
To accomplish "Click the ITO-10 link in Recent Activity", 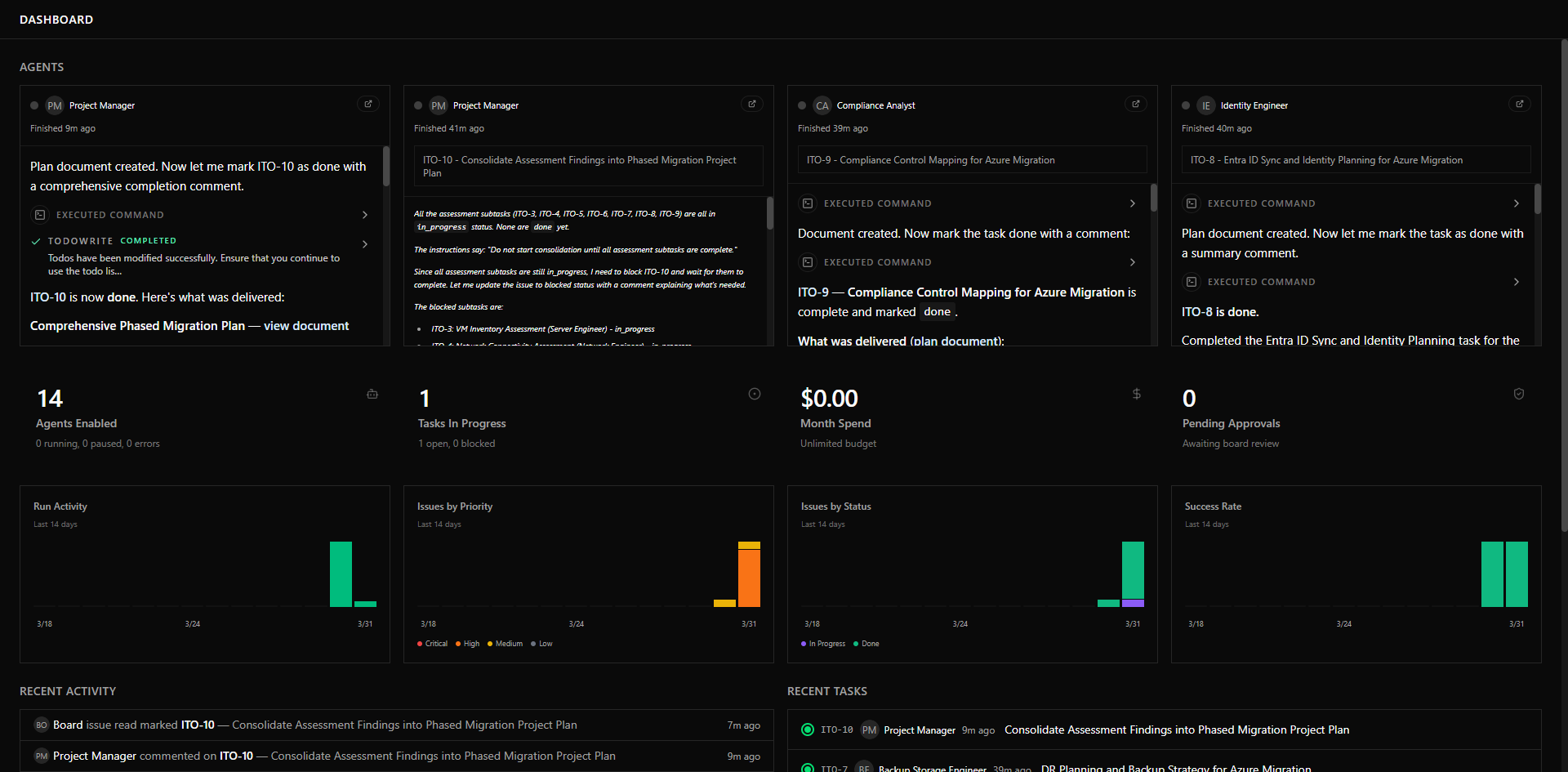I will (197, 725).
